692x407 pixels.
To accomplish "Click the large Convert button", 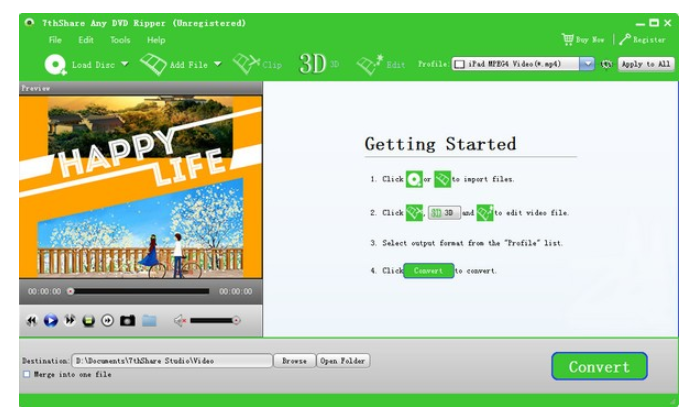I will point(599,366).
